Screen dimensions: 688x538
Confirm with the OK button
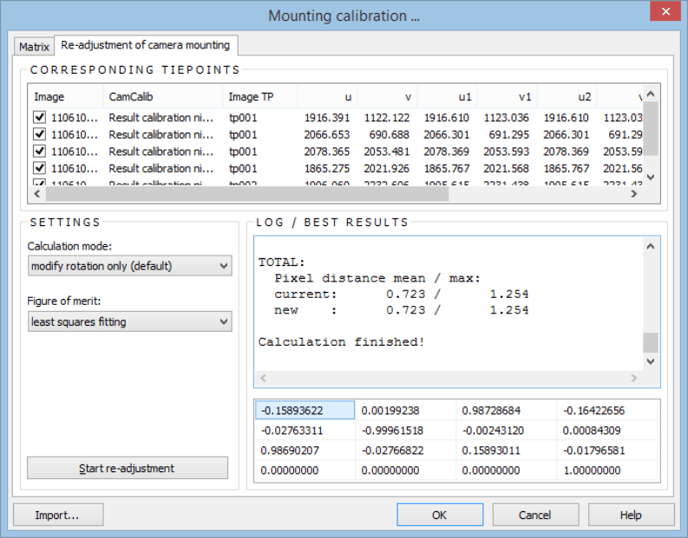439,515
